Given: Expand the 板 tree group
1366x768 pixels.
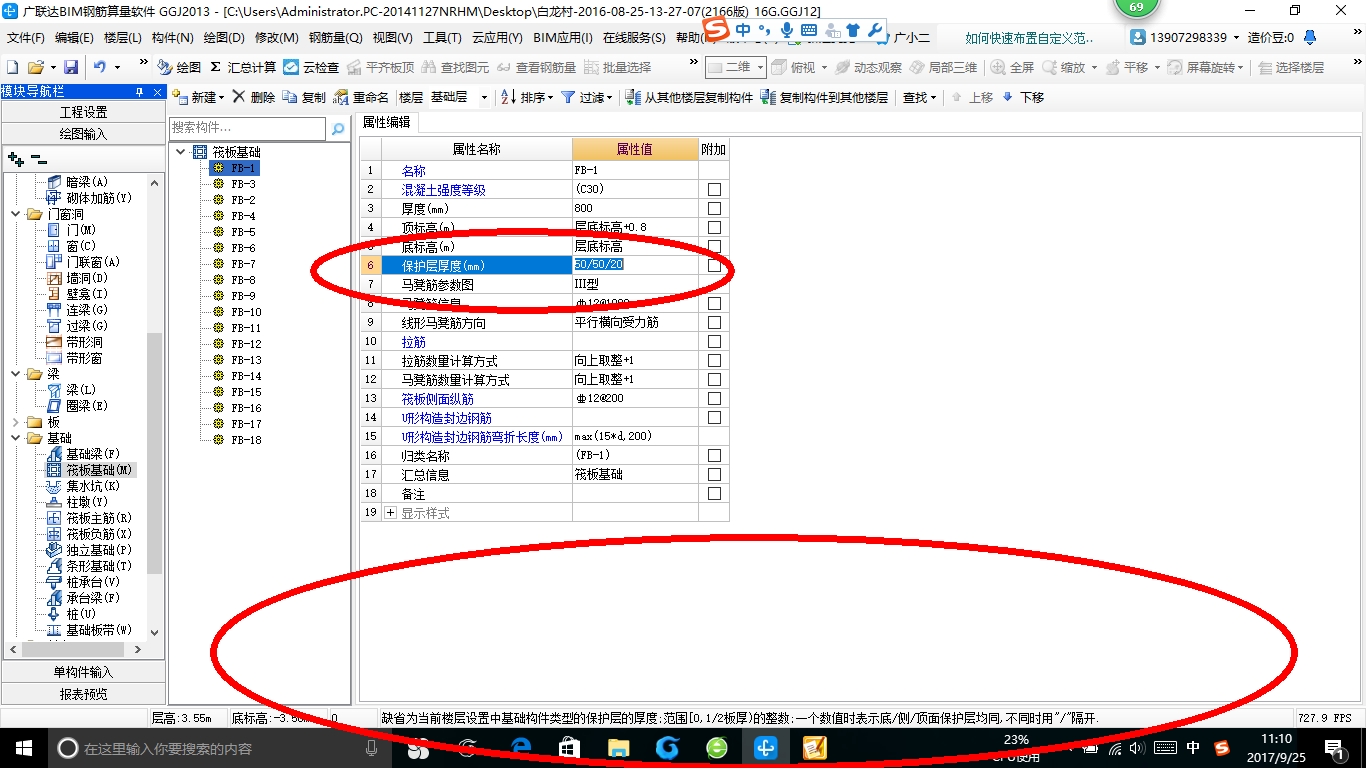Looking at the screenshot, I should (15, 422).
